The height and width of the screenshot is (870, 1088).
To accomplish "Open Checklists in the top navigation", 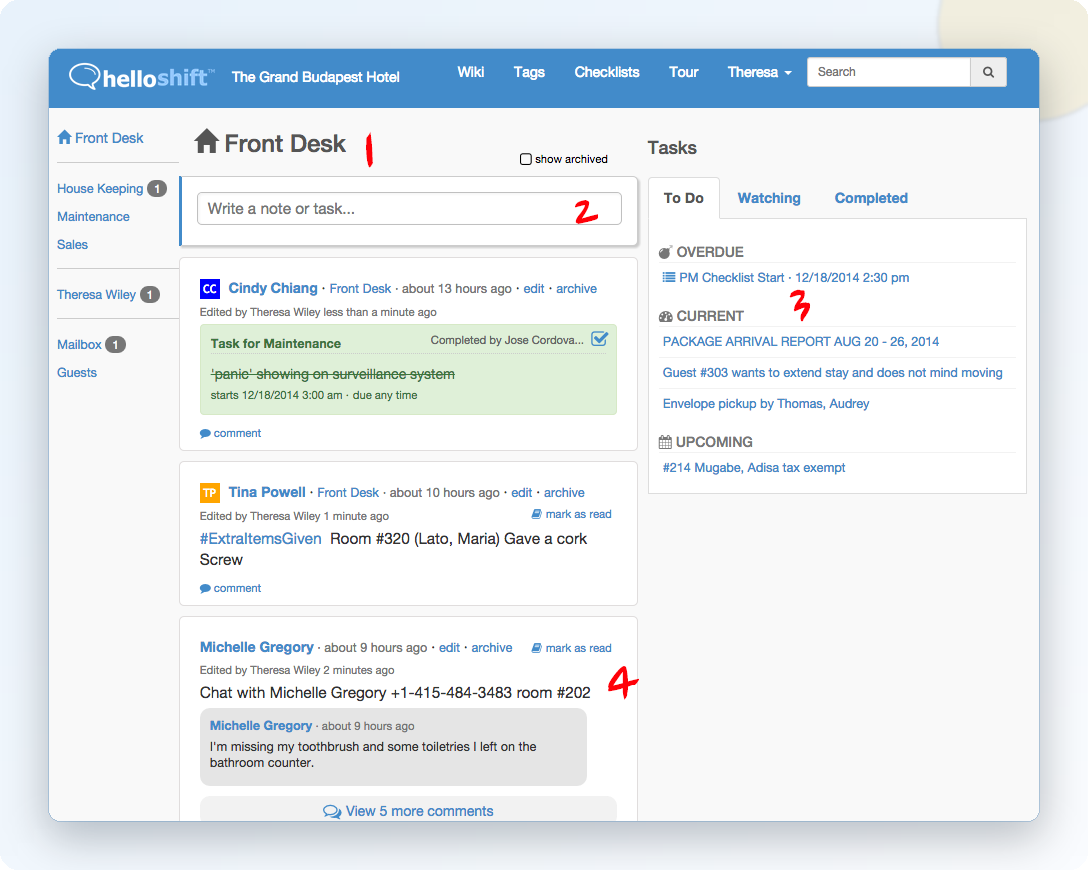I will pyautogui.click(x=606, y=72).
